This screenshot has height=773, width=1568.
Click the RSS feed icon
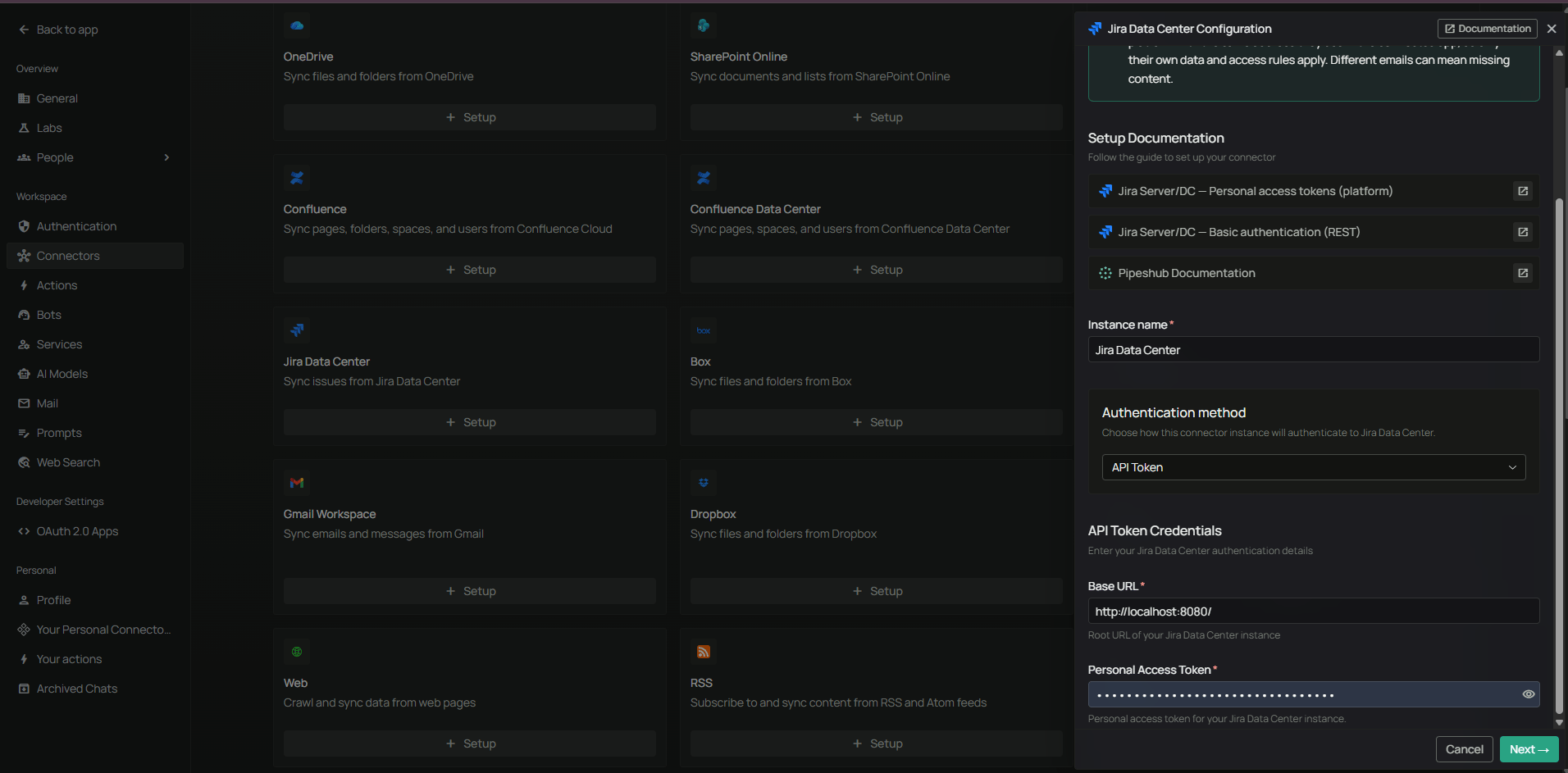[x=704, y=652]
